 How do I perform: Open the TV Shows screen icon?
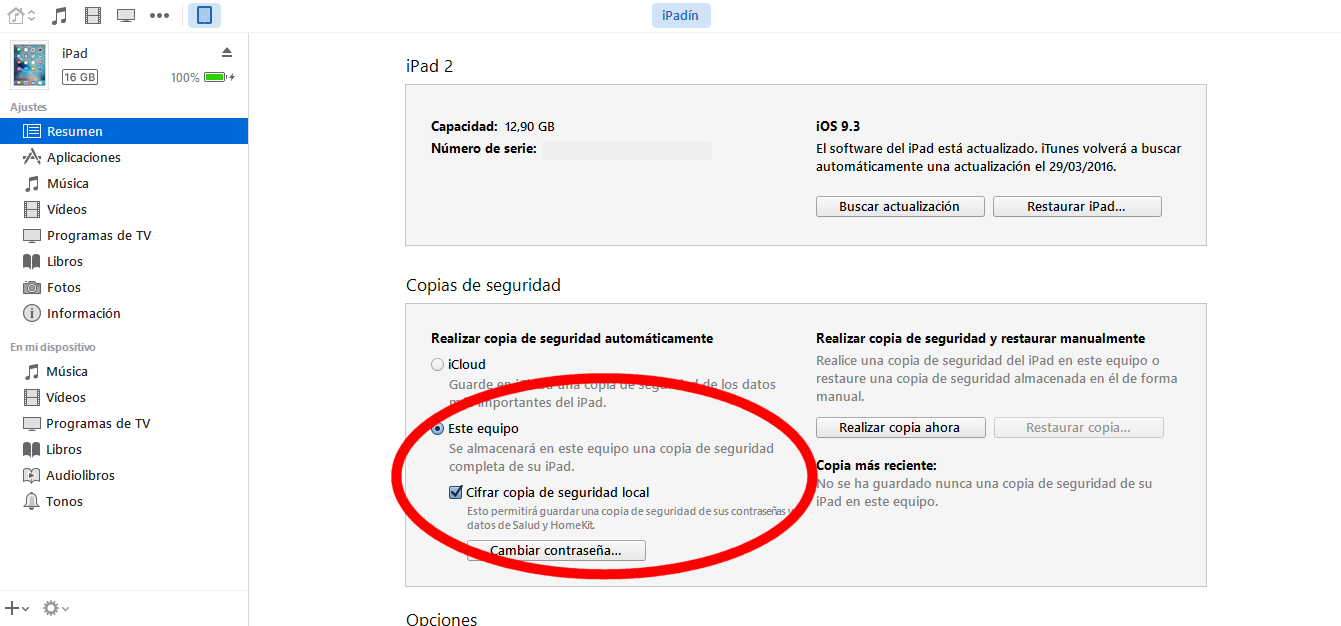tap(126, 15)
